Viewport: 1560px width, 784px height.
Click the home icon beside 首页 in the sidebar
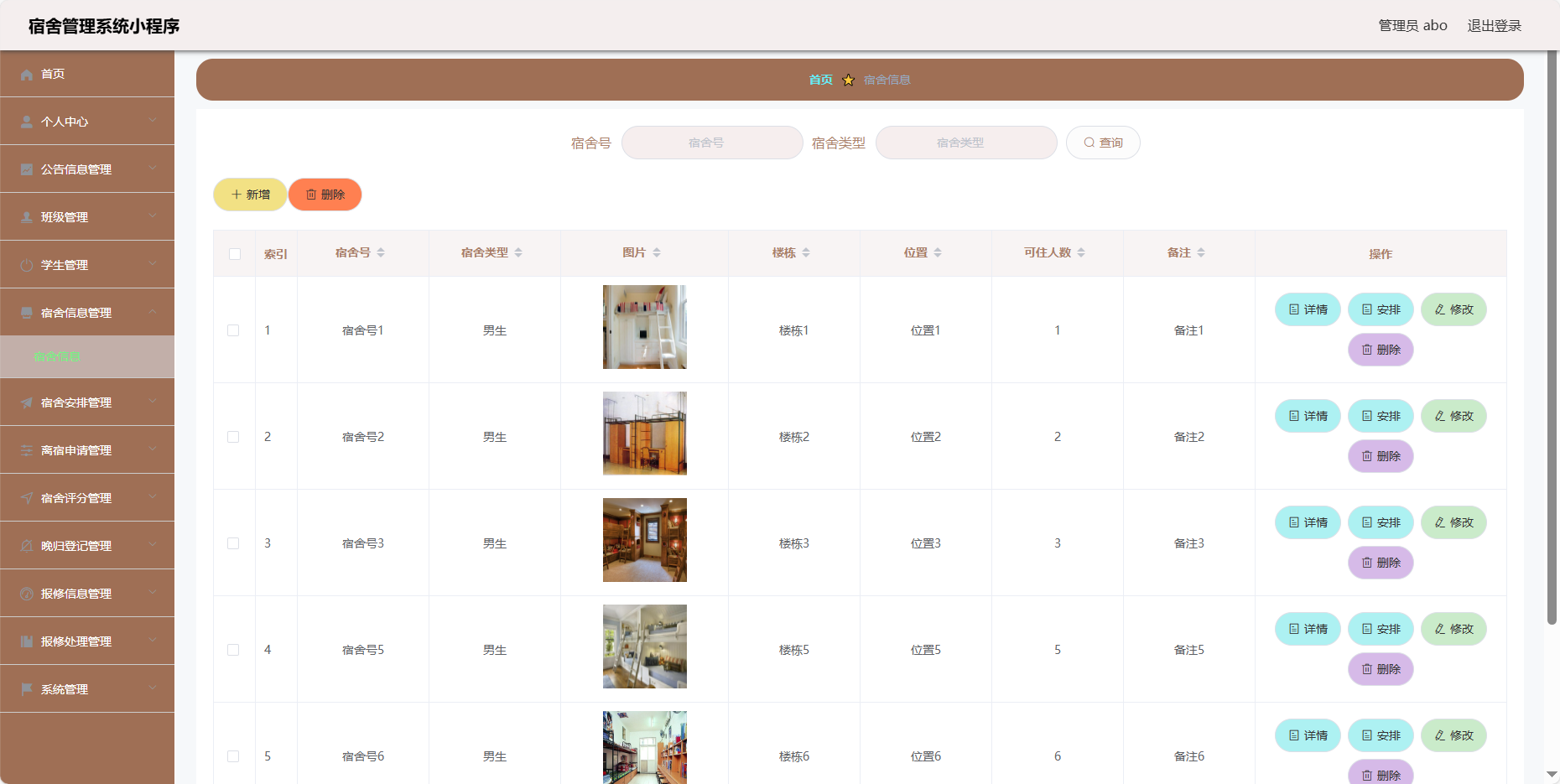pyautogui.click(x=27, y=74)
